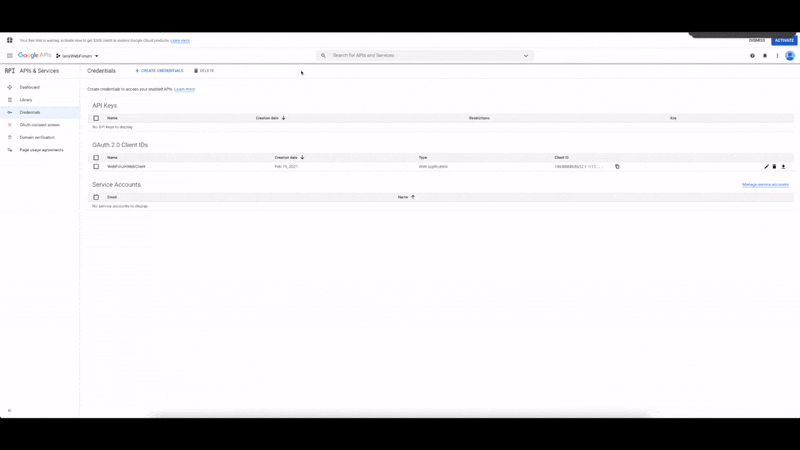800x450 pixels.
Task: Open Learn more link under Credentials
Action: point(185,89)
